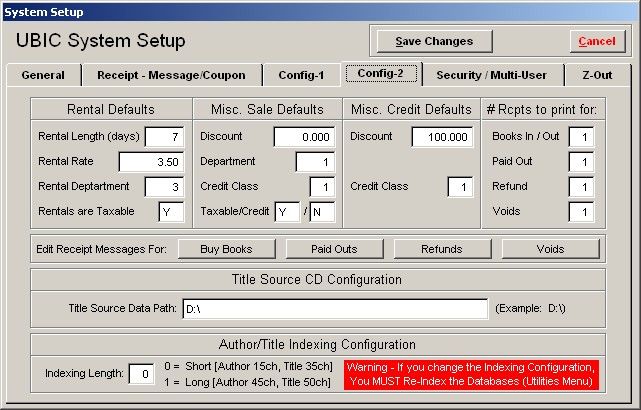Click the Misc. Credit Defaults header

pyautogui.click(x=411, y=109)
